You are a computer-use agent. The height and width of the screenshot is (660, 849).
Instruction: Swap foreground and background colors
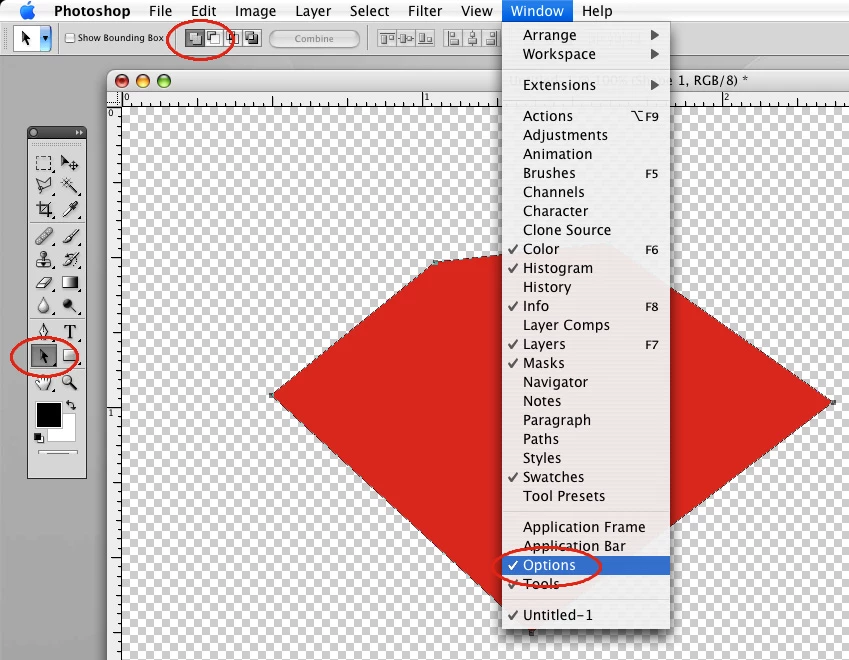71,404
